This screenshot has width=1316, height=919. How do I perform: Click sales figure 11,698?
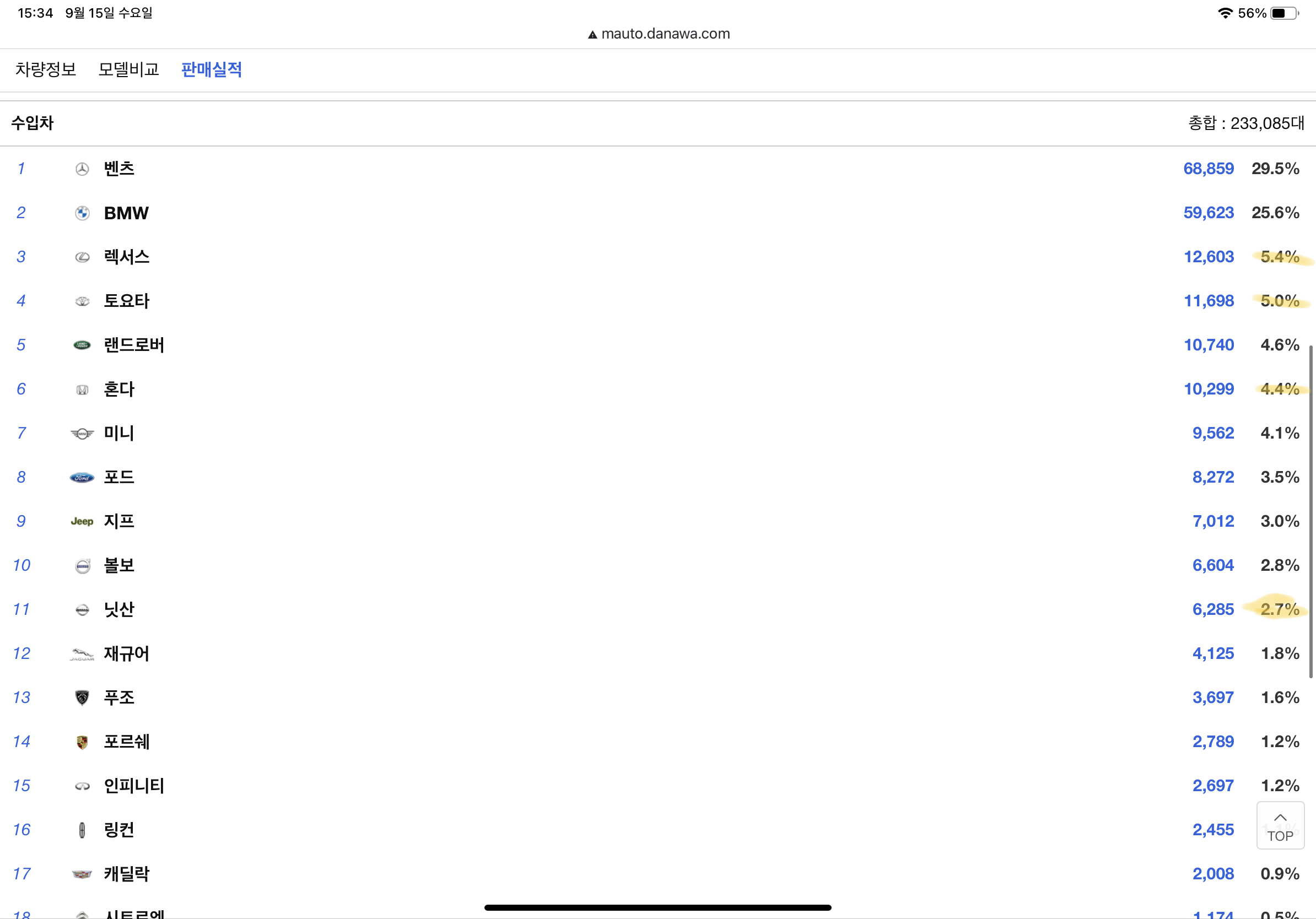[1209, 301]
